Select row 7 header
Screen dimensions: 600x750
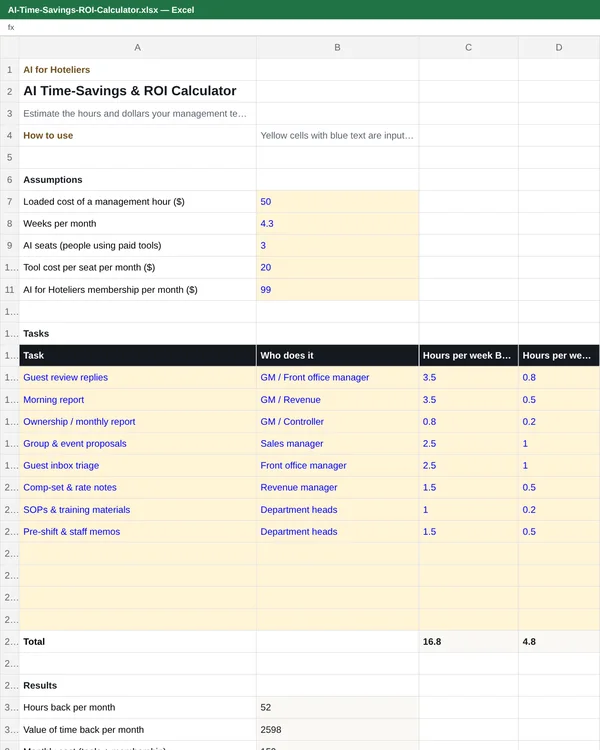tap(10, 201)
